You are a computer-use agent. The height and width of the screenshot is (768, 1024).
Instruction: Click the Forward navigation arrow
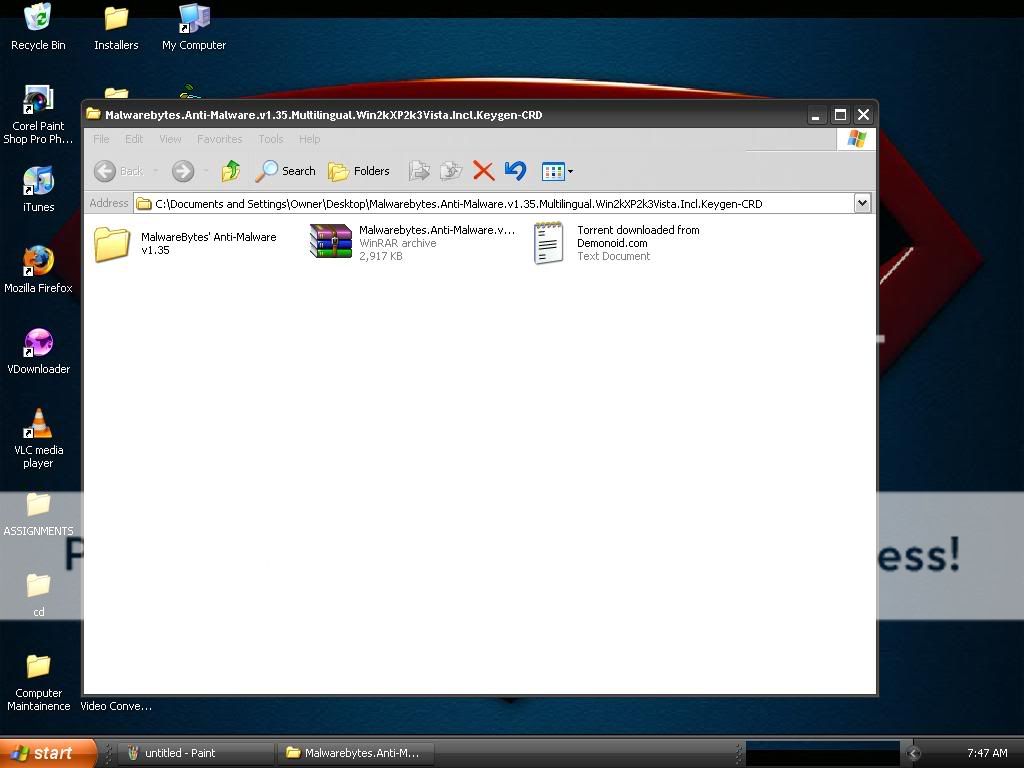[x=183, y=171]
